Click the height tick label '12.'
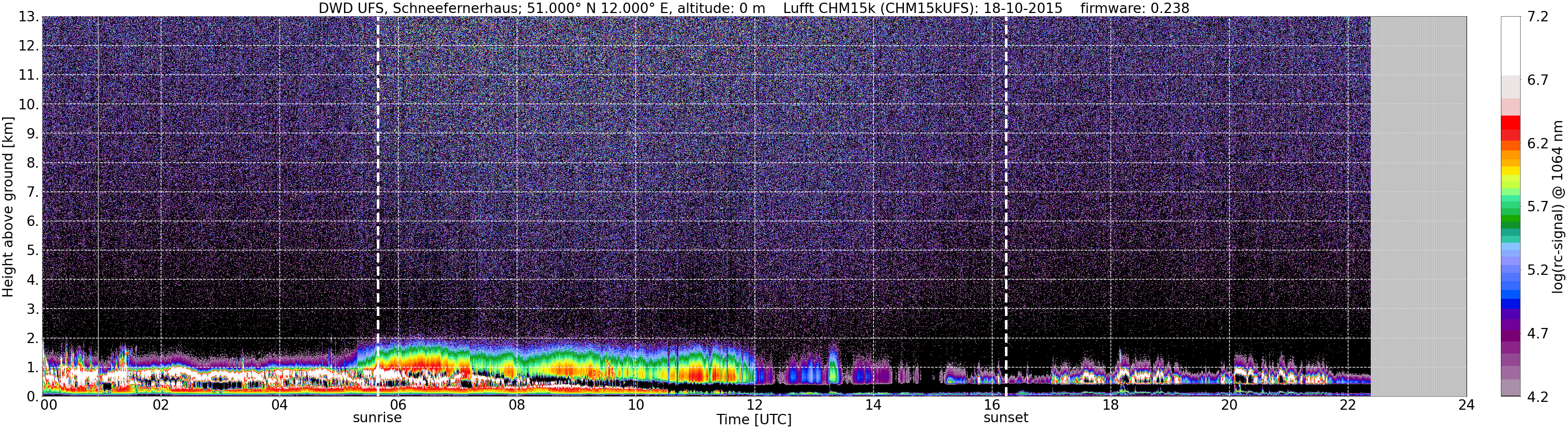 (x=29, y=46)
